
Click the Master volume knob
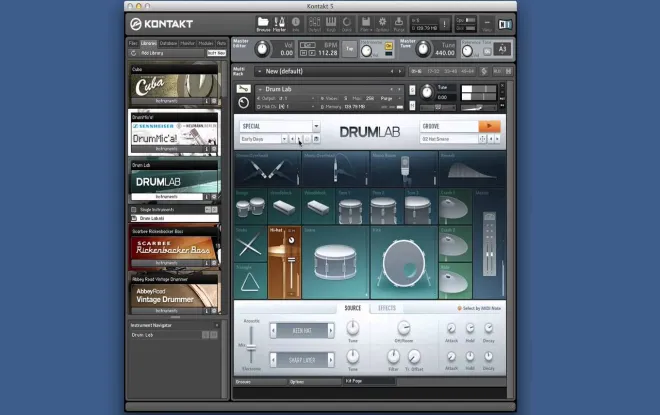262,49
